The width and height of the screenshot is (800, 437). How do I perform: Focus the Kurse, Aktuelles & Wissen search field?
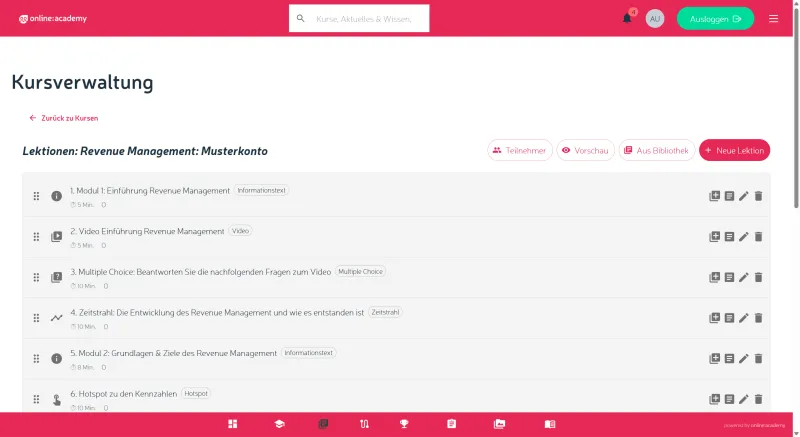[359, 18]
